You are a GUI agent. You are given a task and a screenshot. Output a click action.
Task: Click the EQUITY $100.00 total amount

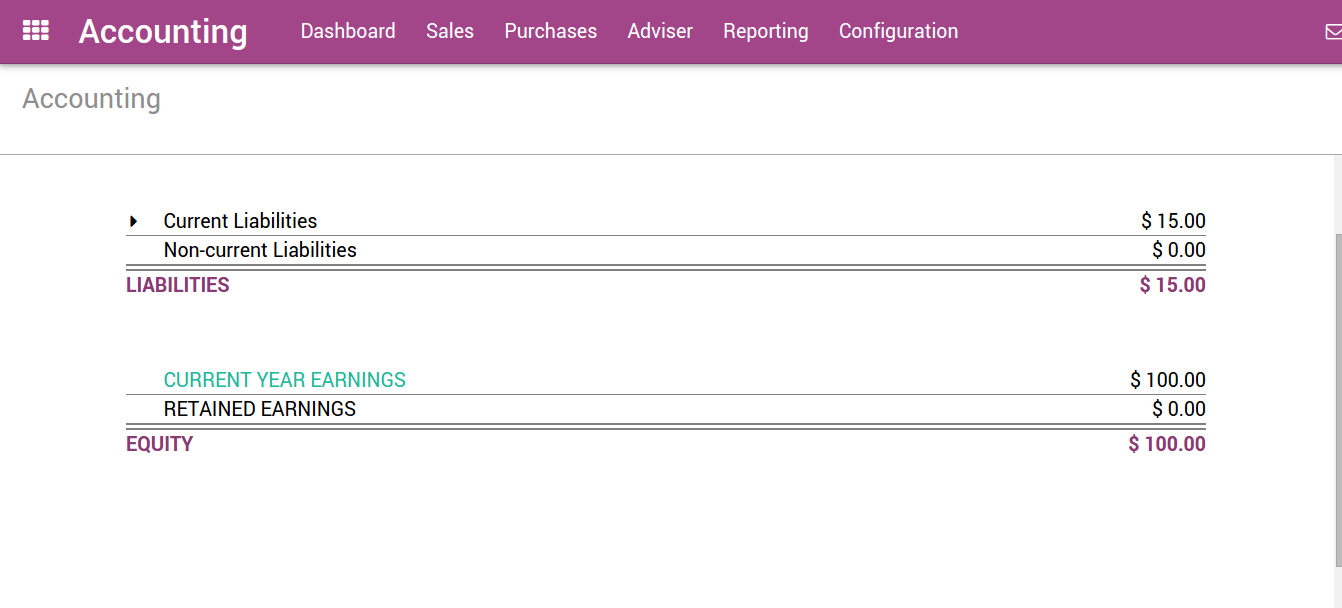click(x=1167, y=443)
